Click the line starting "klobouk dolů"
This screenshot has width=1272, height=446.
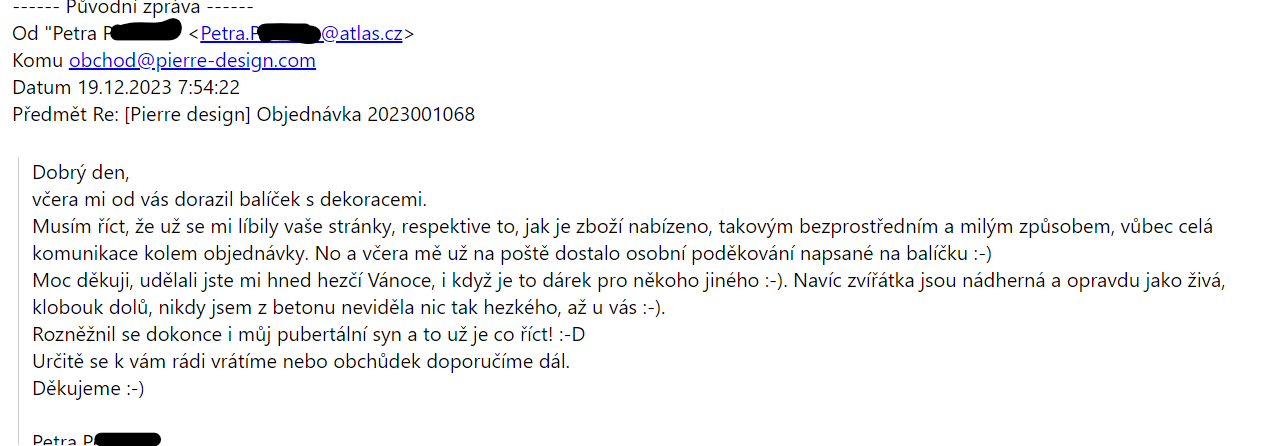coord(349,307)
